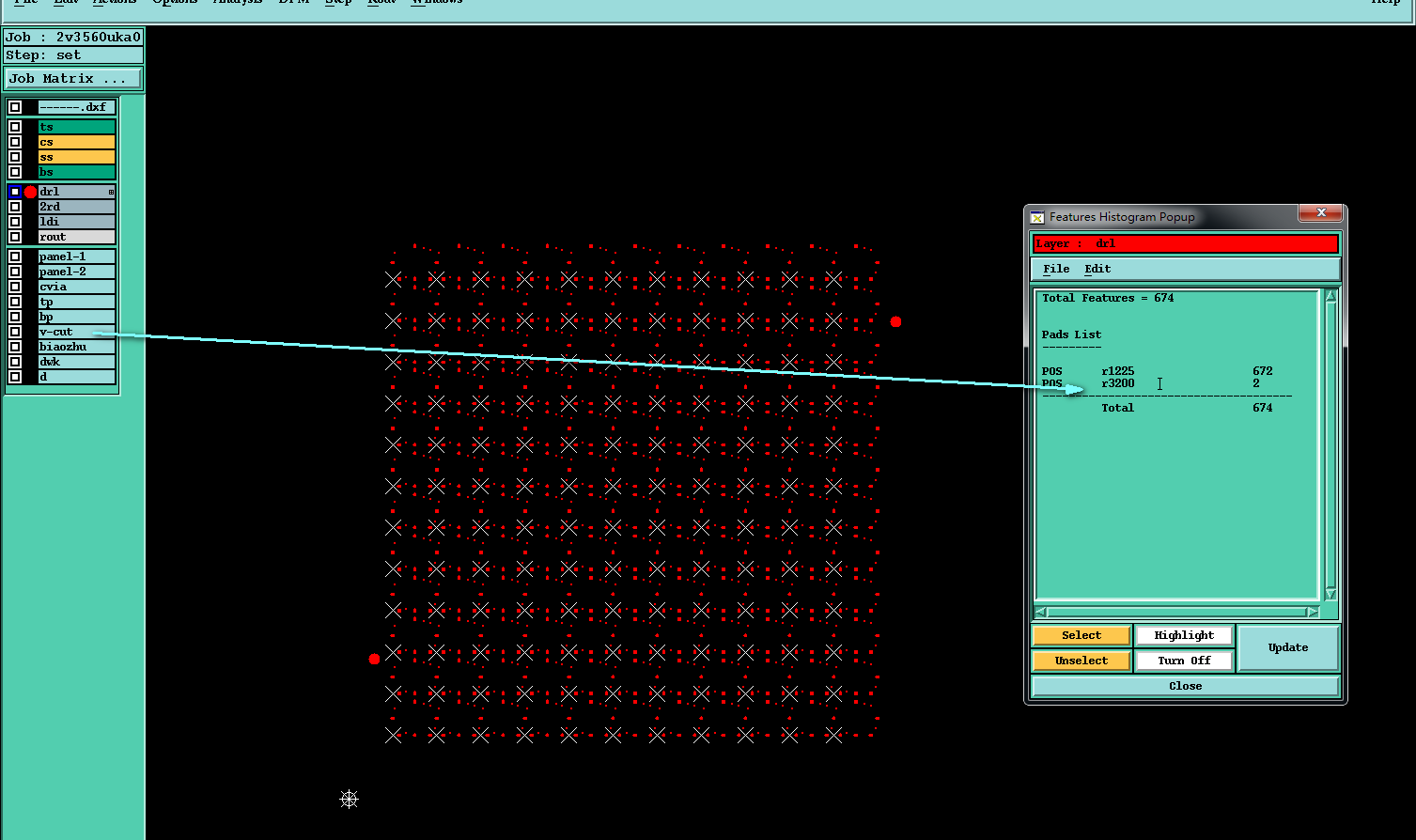The image size is (1416, 840).
Task: Click the datum origin marker on the canvas
Action: tap(349, 800)
